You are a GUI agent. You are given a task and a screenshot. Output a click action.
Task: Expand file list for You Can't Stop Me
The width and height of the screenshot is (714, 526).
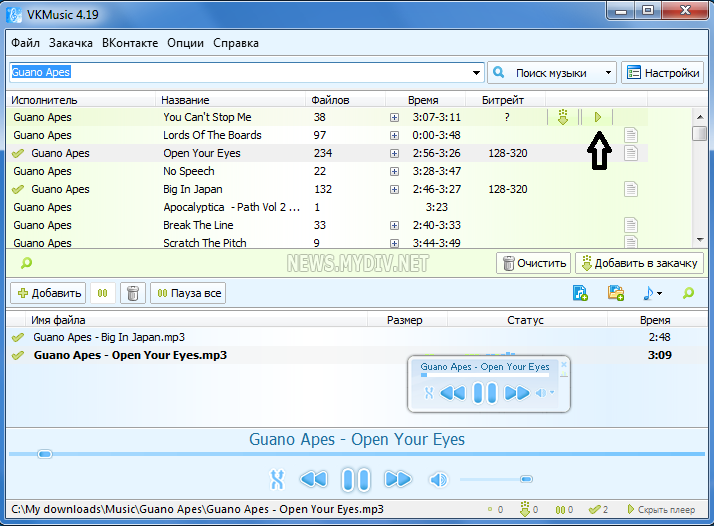pyautogui.click(x=394, y=117)
